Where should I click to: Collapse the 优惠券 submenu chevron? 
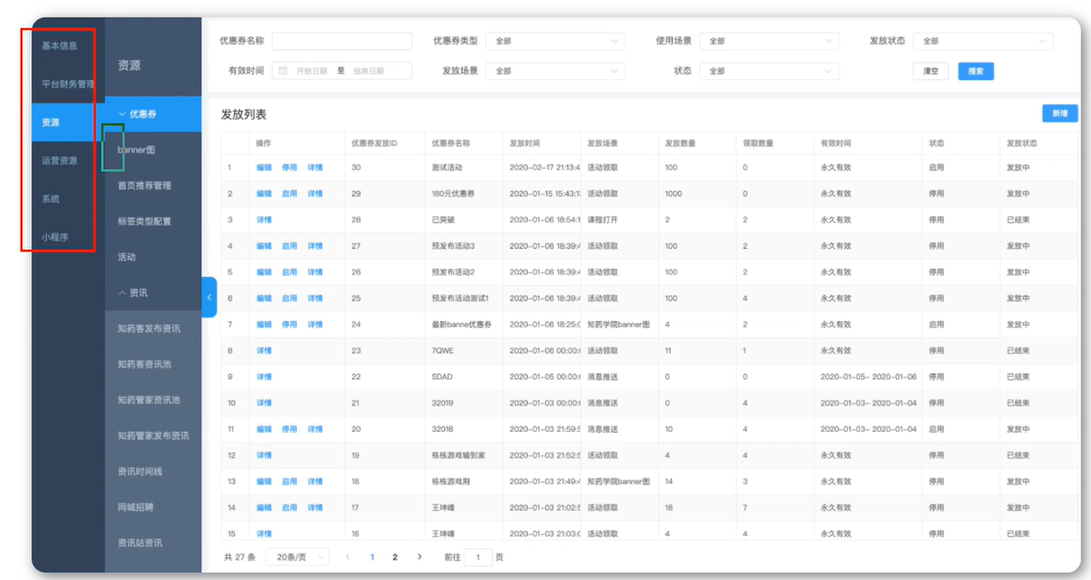122,114
